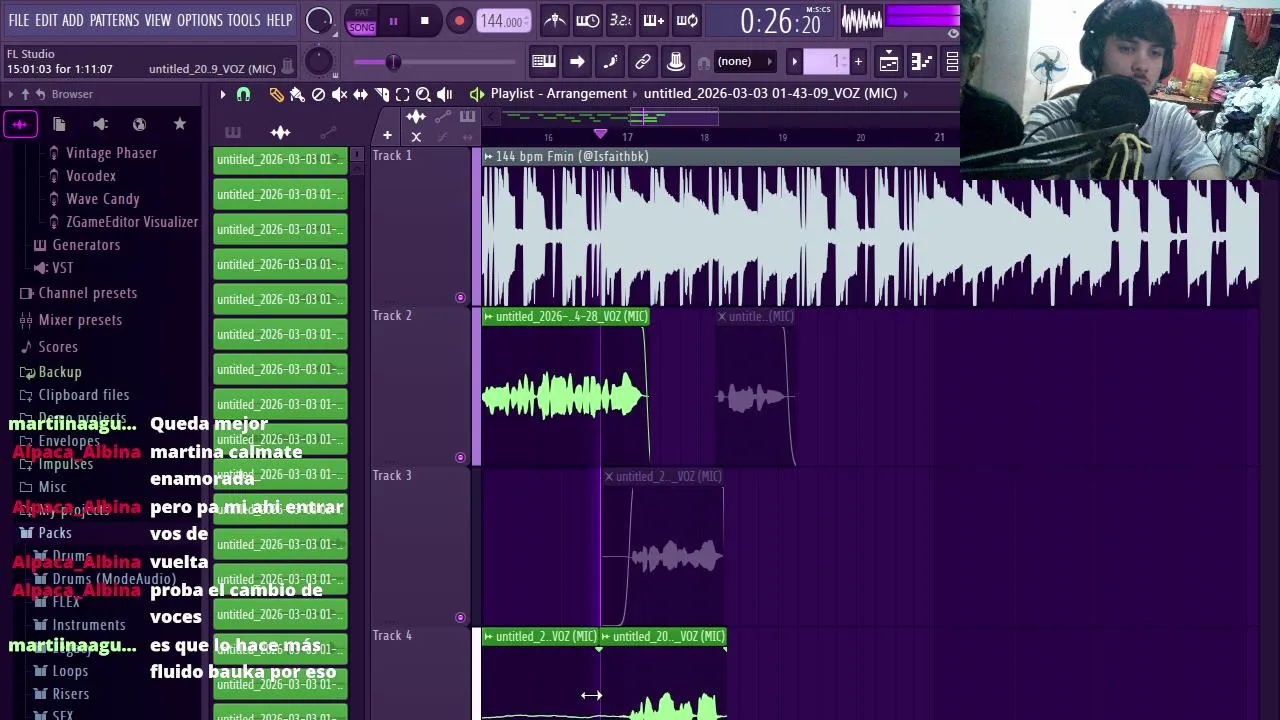Select the Select tool in playlist
The width and height of the screenshot is (1280, 720).
(402, 94)
